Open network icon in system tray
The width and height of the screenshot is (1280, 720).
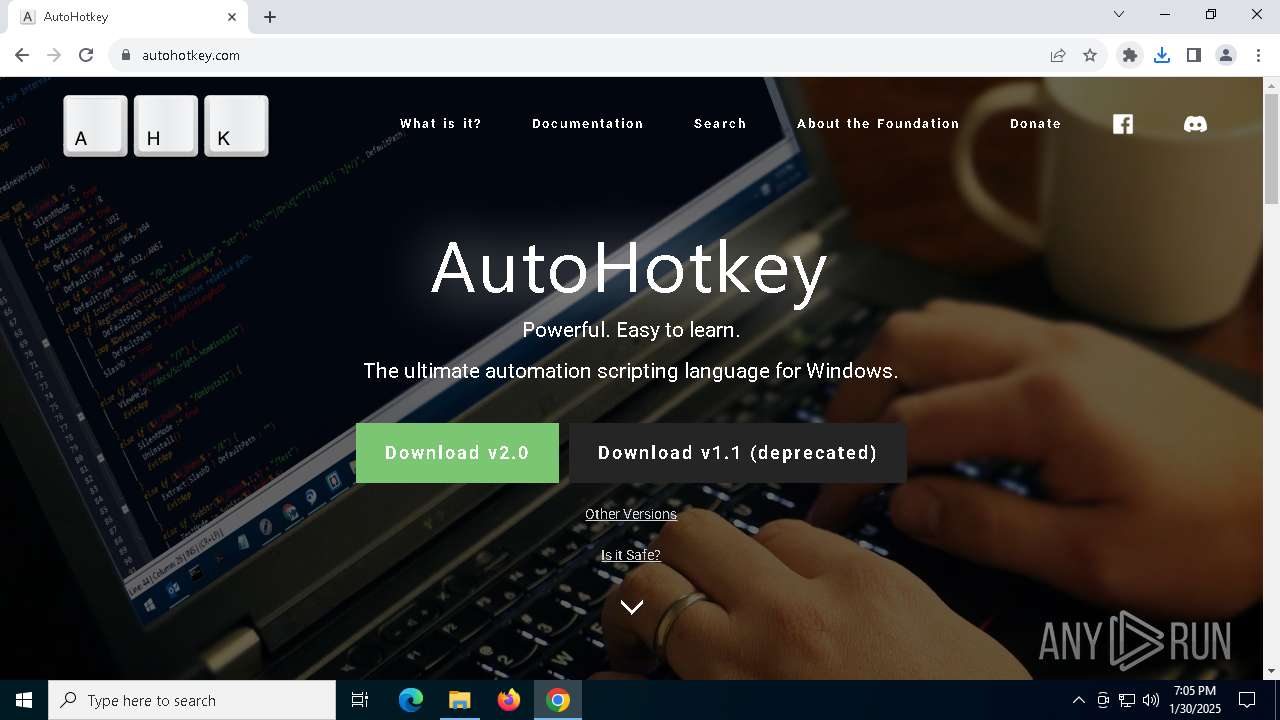[x=1127, y=700]
